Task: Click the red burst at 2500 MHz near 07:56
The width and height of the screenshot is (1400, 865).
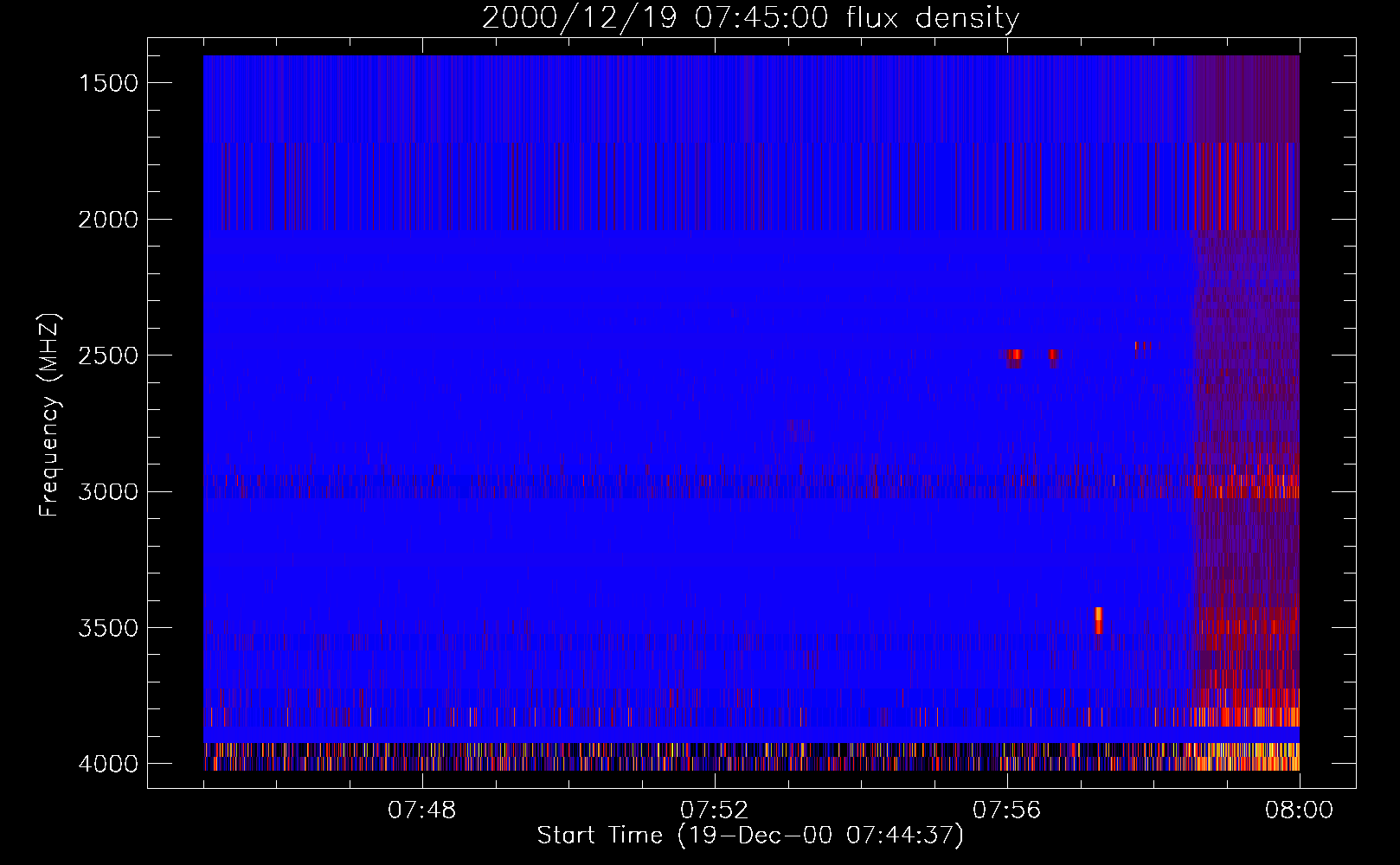Action: pos(1013,357)
